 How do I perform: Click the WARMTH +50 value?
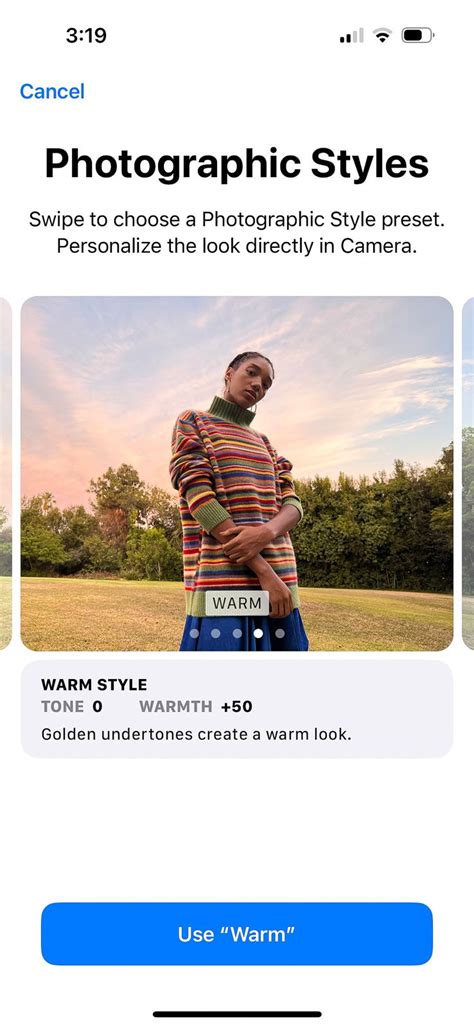196,707
